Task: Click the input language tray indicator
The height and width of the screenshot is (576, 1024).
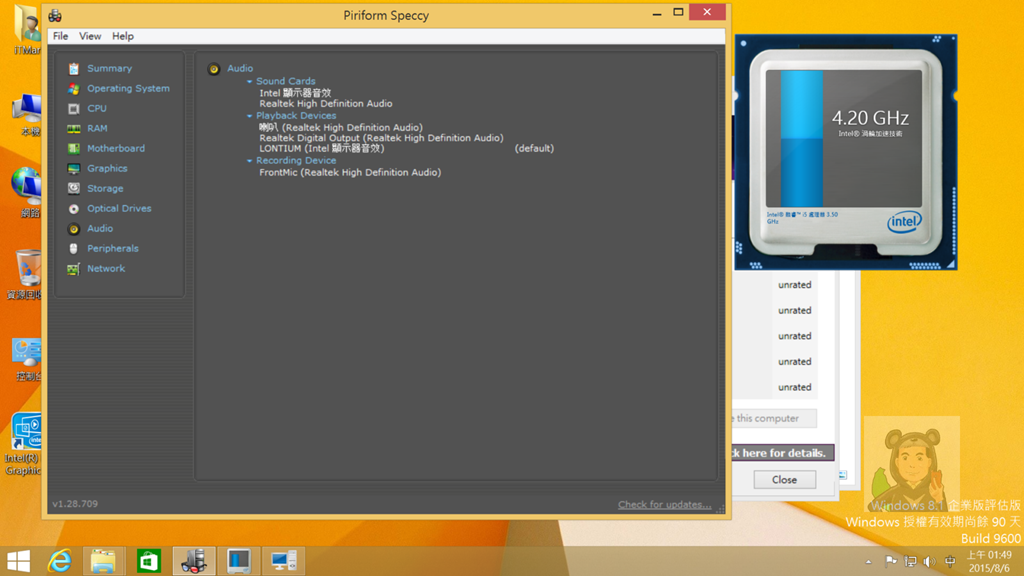Action: 950,562
